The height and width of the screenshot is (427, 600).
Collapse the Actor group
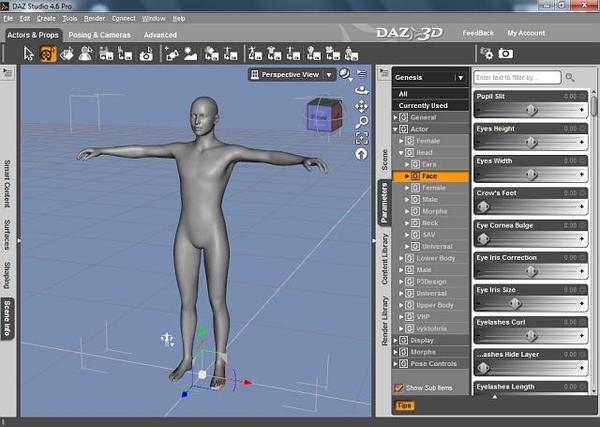[395, 129]
